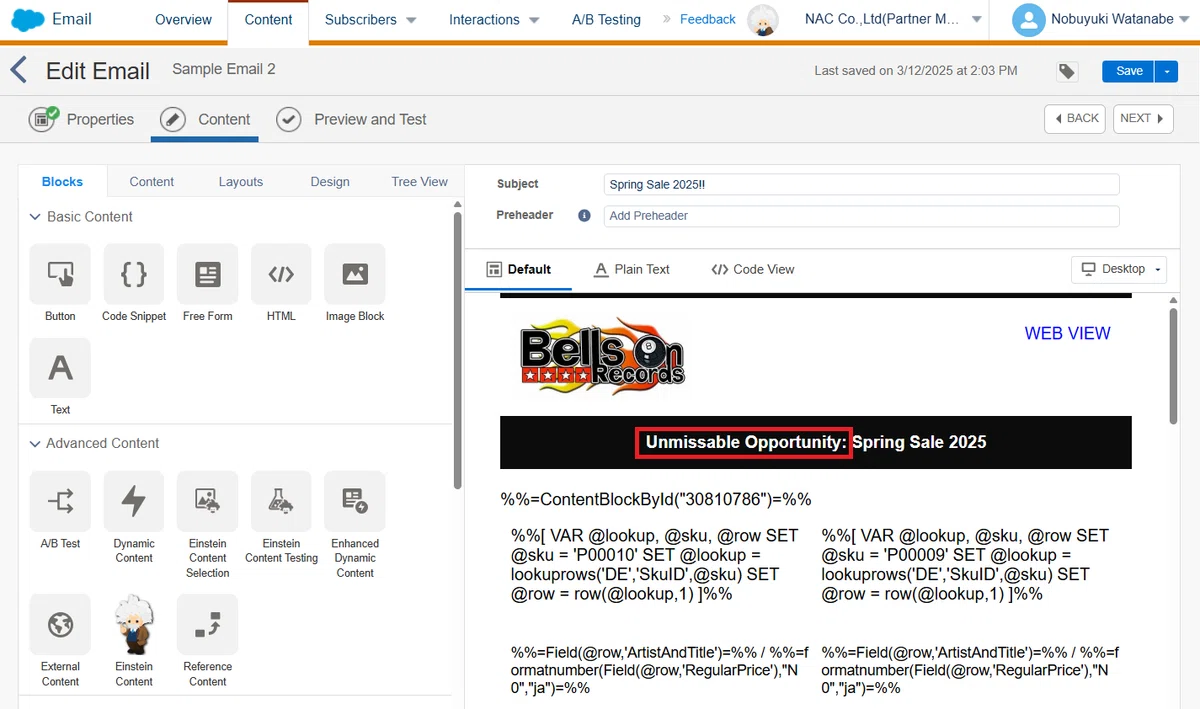This screenshot has width=1200, height=709.
Task: Click the NEXT navigation button
Action: pyautogui.click(x=1142, y=119)
